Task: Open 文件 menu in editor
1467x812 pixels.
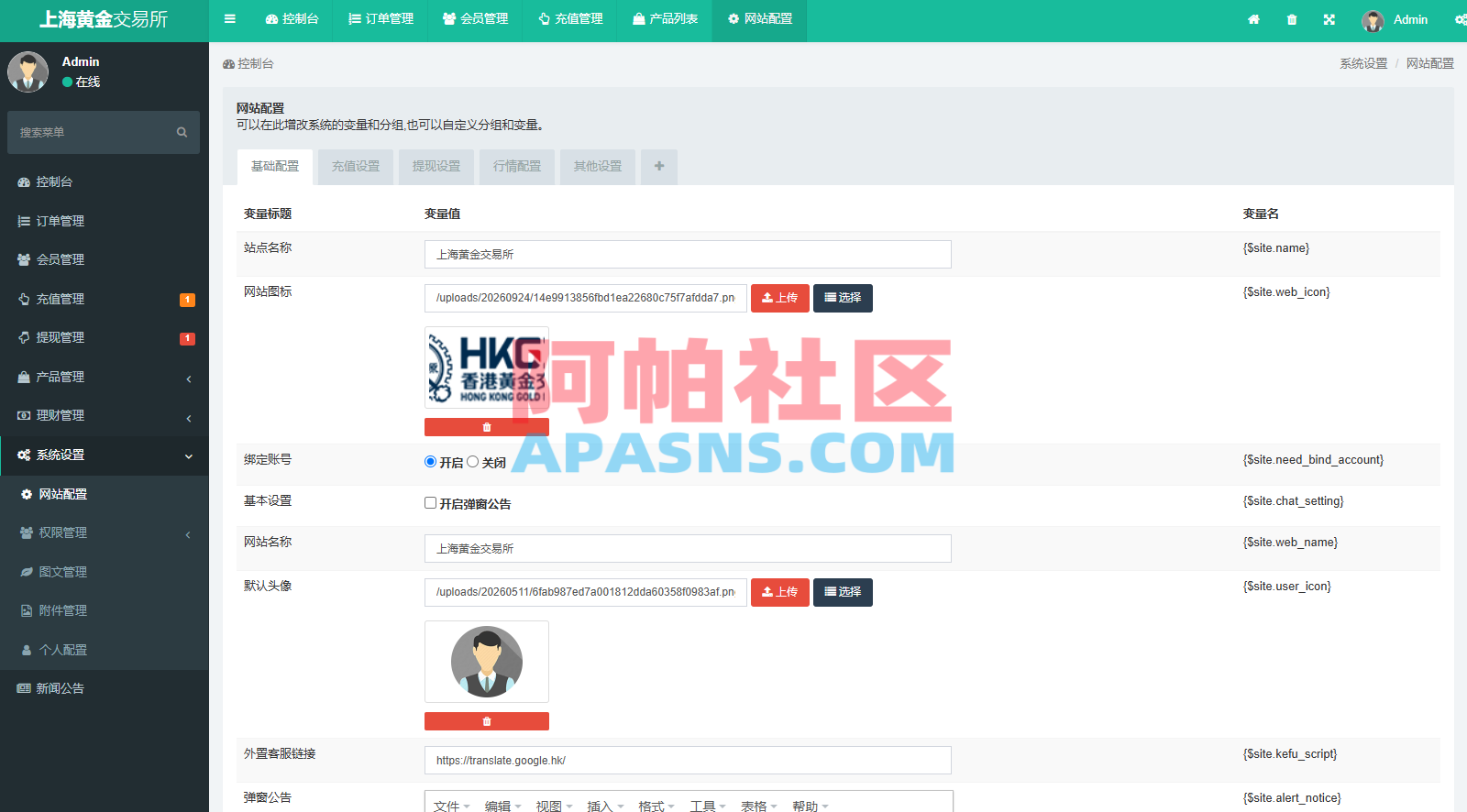Action: click(451, 806)
